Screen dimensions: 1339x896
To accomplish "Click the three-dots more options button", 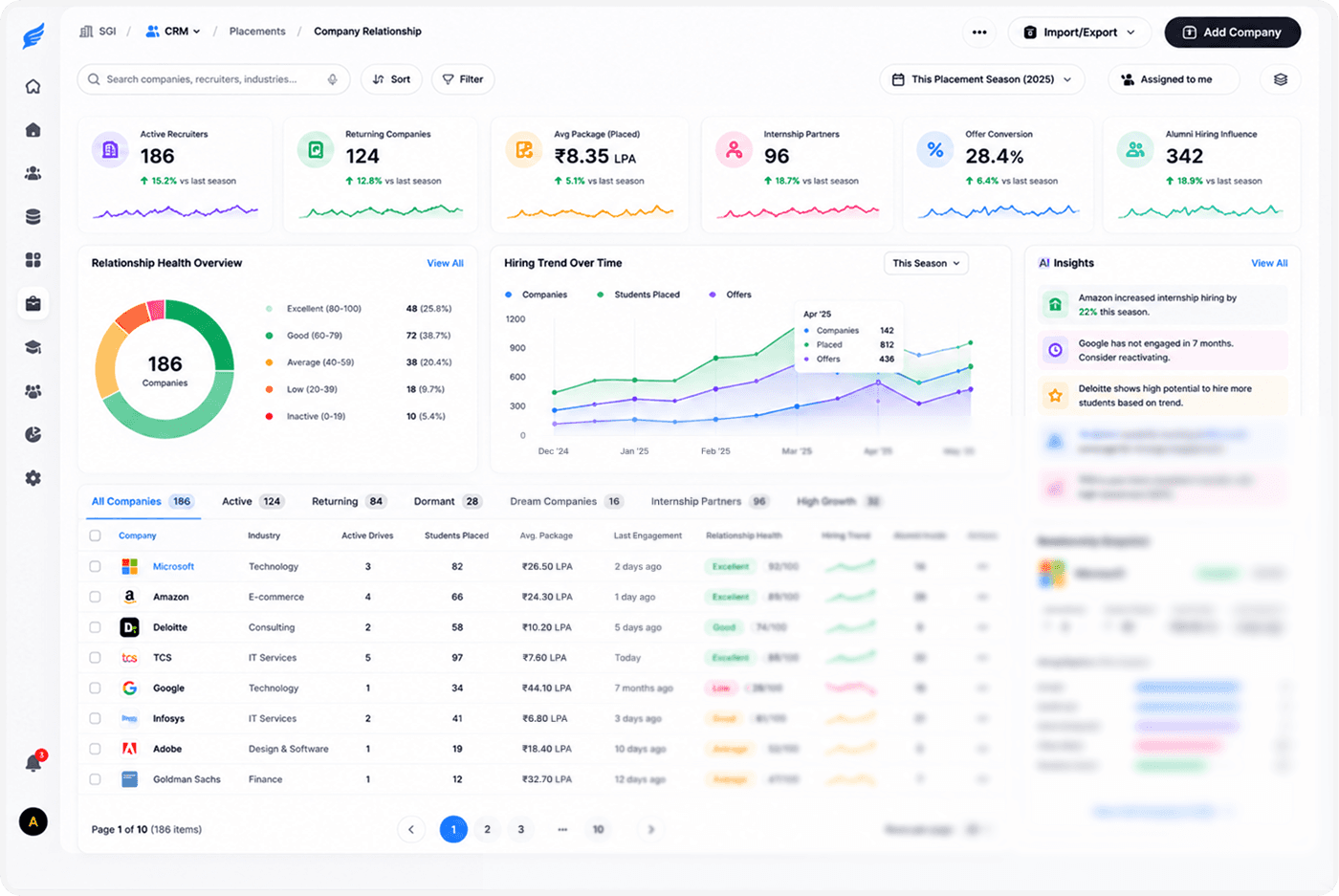I will pyautogui.click(x=979, y=33).
